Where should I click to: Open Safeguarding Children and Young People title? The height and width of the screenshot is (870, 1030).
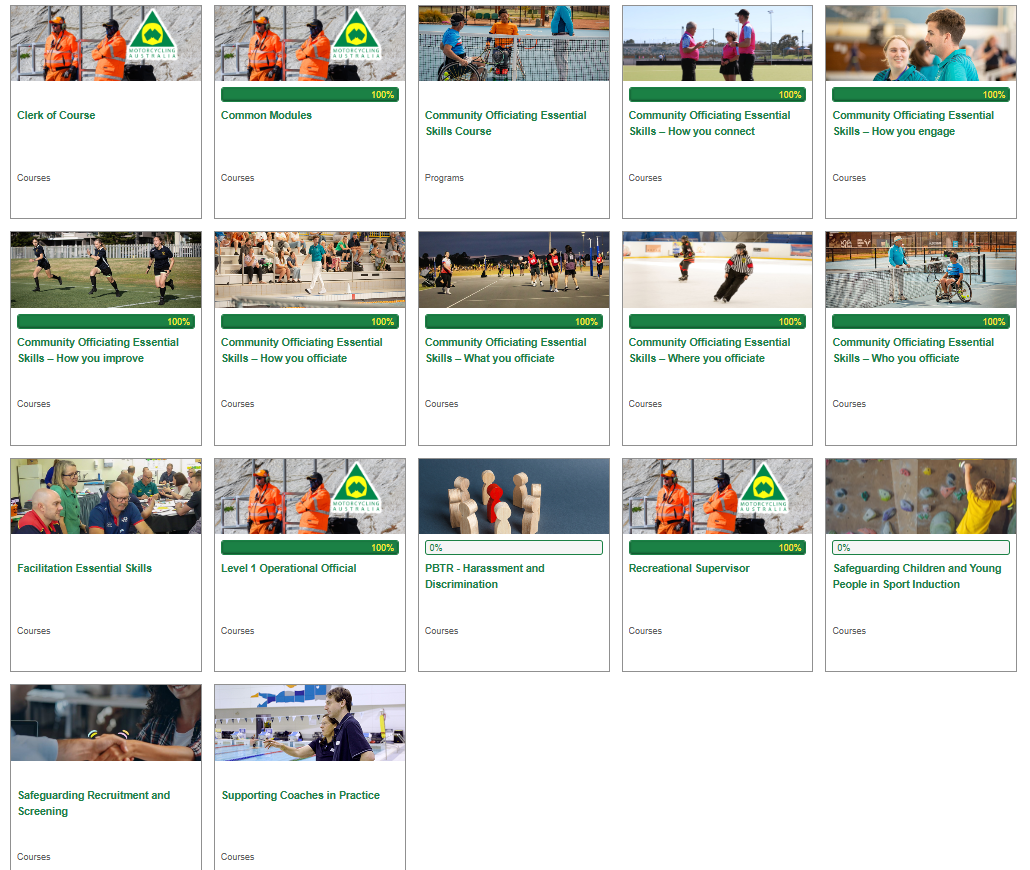[916, 576]
